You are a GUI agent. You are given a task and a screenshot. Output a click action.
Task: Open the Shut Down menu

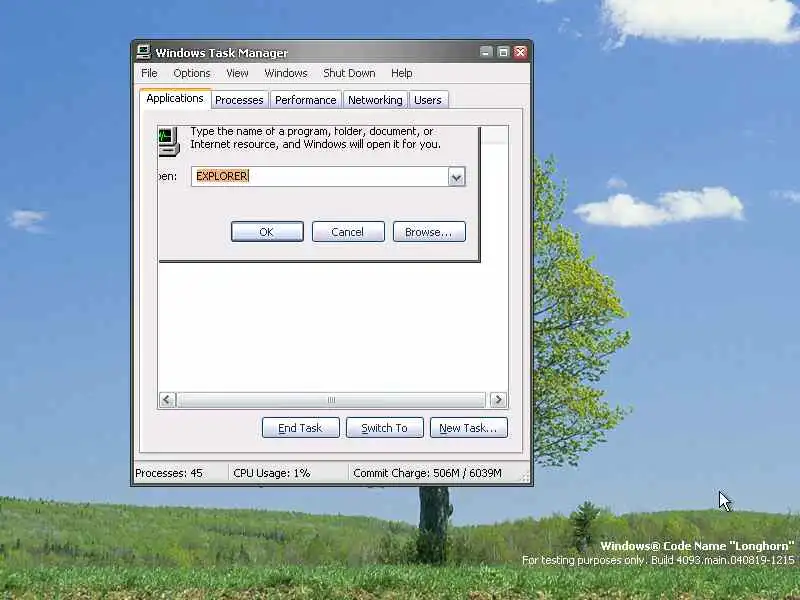[349, 73]
